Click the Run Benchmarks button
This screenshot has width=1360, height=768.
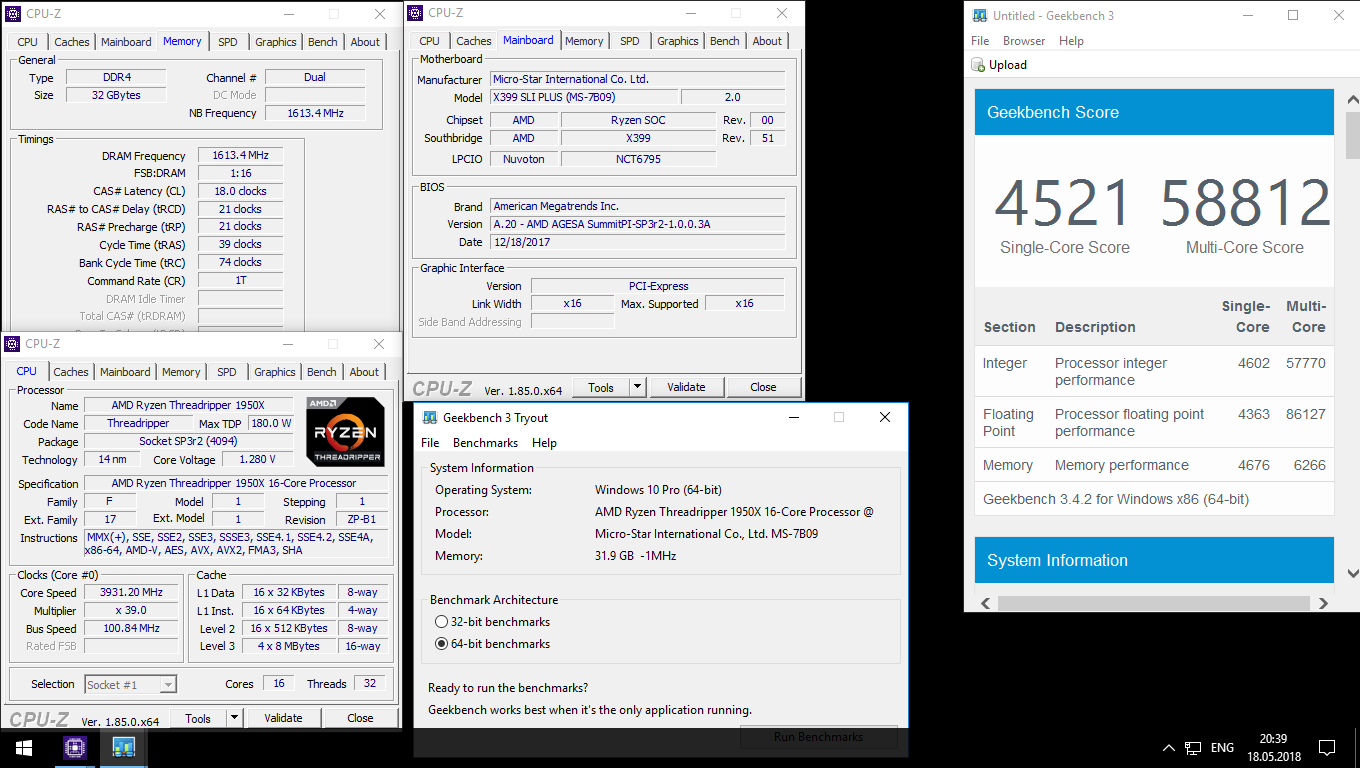coord(818,737)
